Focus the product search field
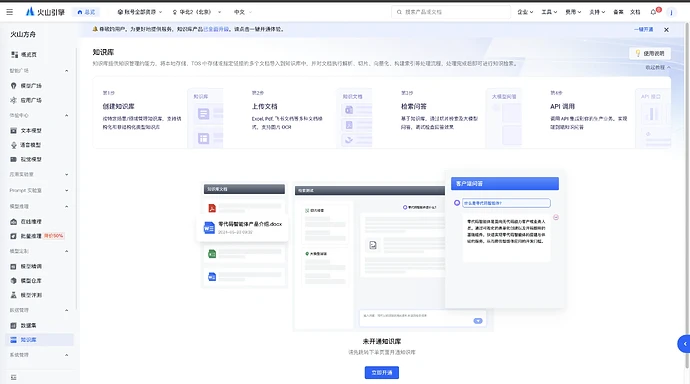Image resolution: width=690 pixels, height=384 pixels. (x=451, y=12)
